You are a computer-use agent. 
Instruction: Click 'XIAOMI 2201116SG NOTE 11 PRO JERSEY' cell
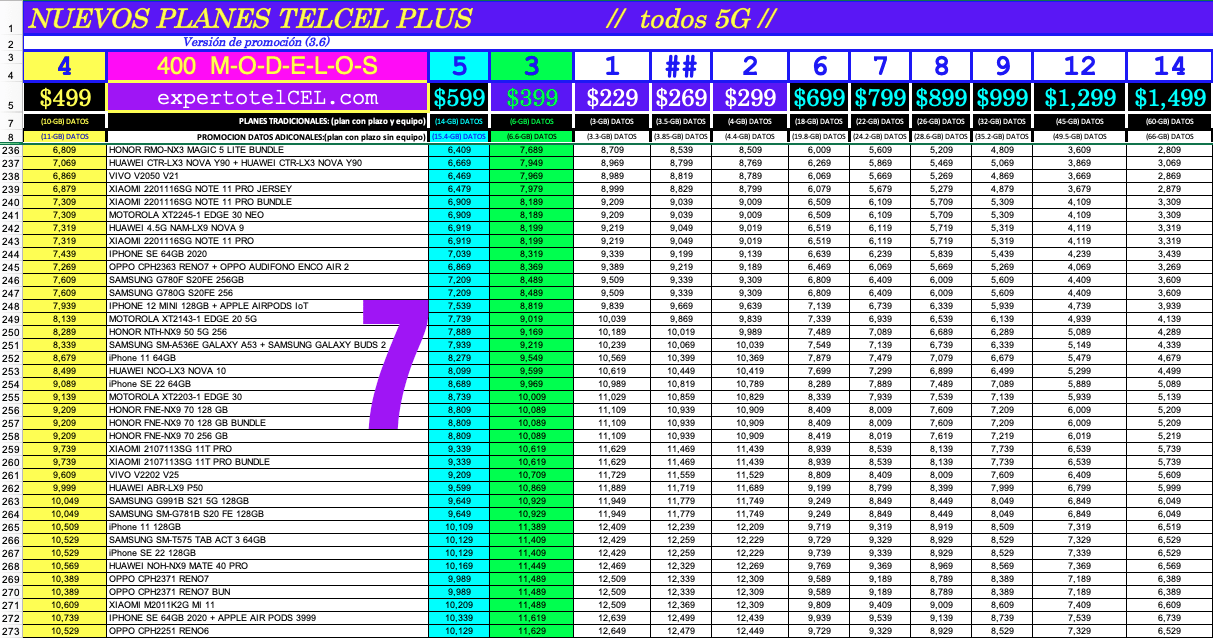267,188
